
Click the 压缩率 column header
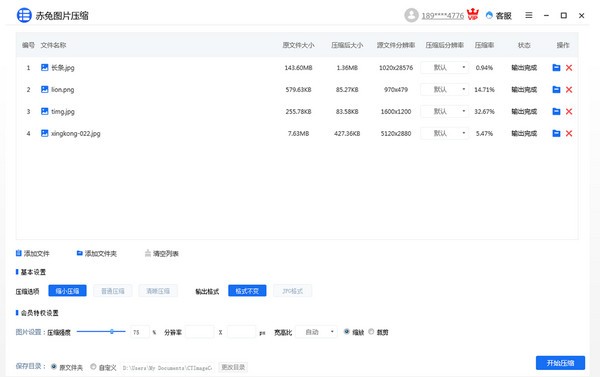point(484,45)
